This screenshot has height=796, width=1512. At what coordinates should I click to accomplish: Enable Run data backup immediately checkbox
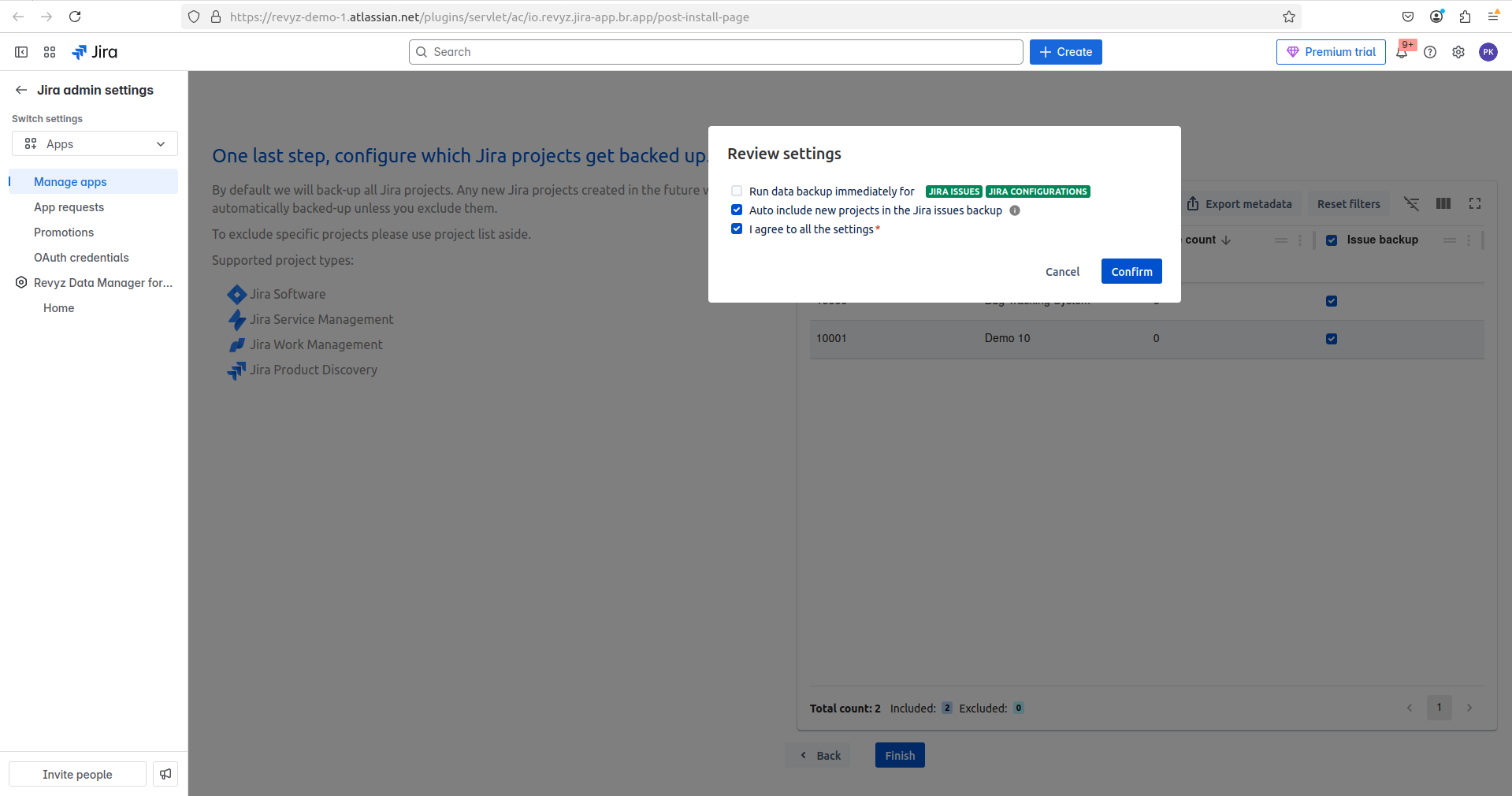(737, 192)
